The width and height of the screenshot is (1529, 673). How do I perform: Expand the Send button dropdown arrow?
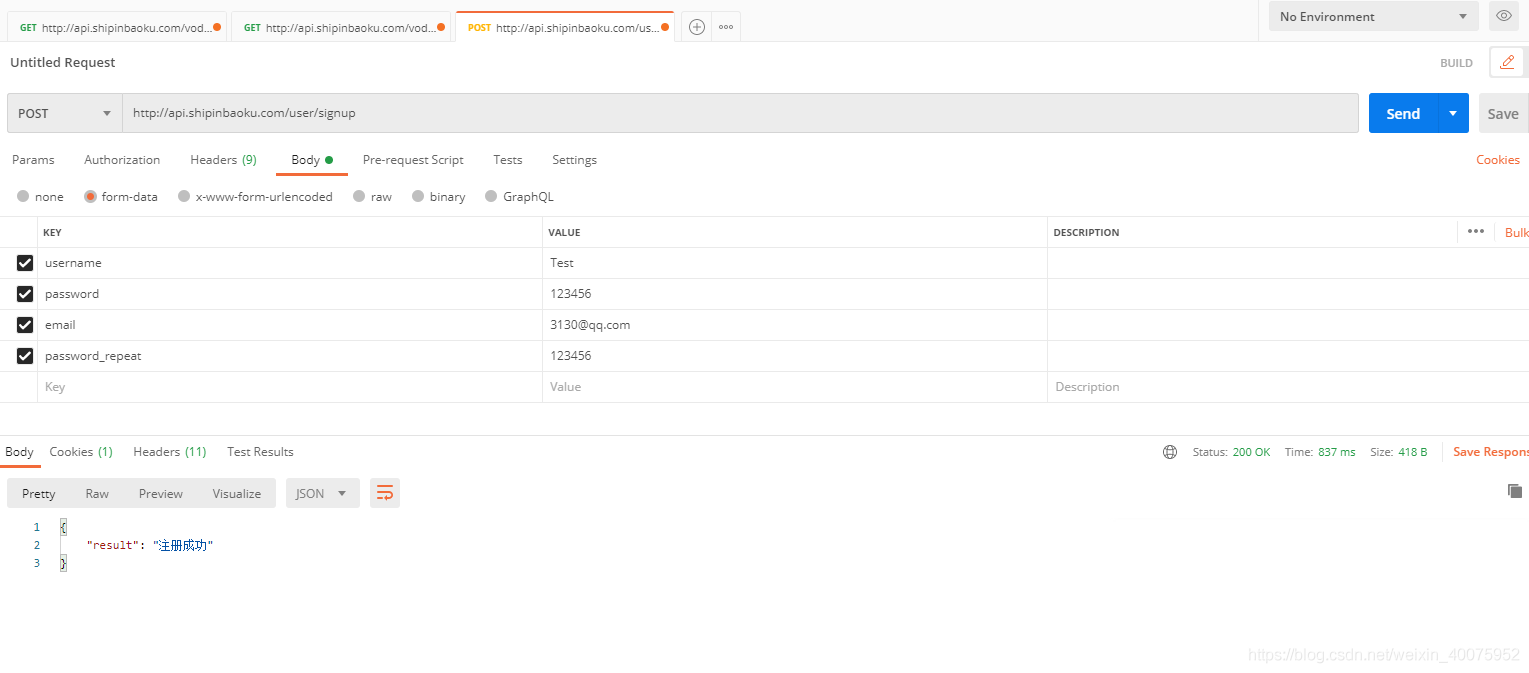point(1453,113)
